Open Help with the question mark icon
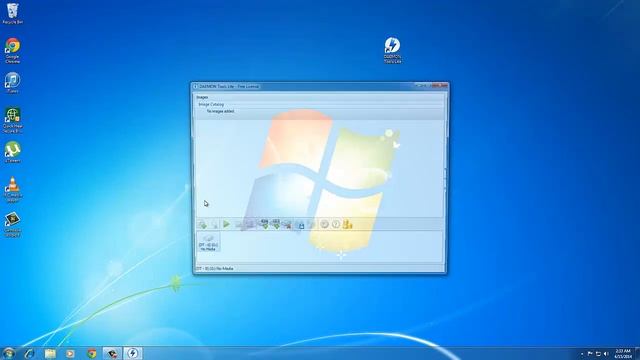This screenshot has height=360, width=640. pos(336,224)
